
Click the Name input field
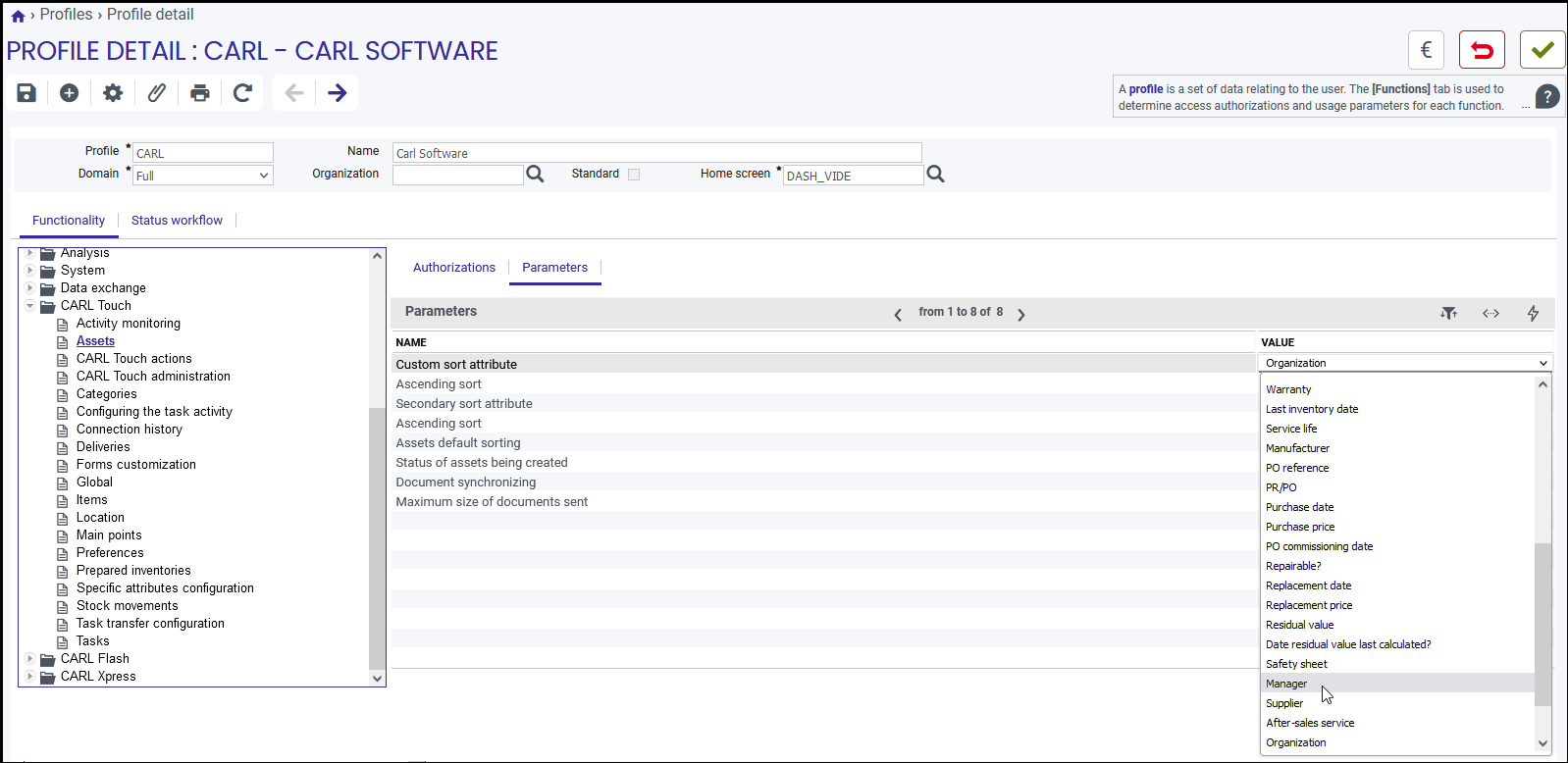point(657,153)
